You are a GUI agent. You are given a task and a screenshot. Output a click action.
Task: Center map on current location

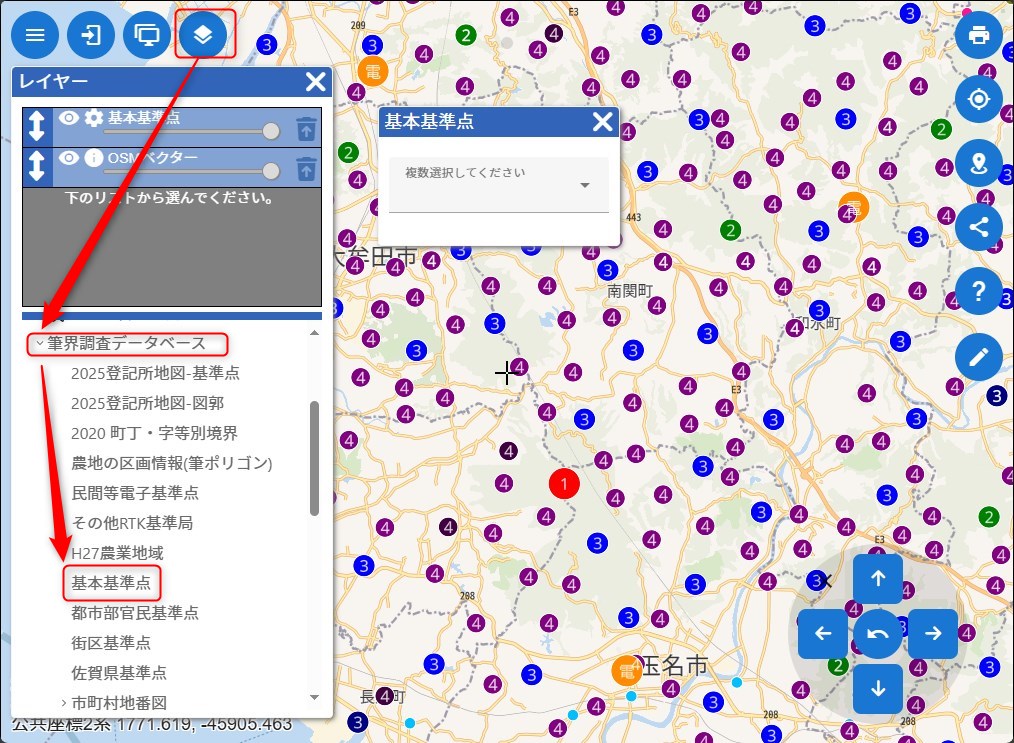click(978, 99)
